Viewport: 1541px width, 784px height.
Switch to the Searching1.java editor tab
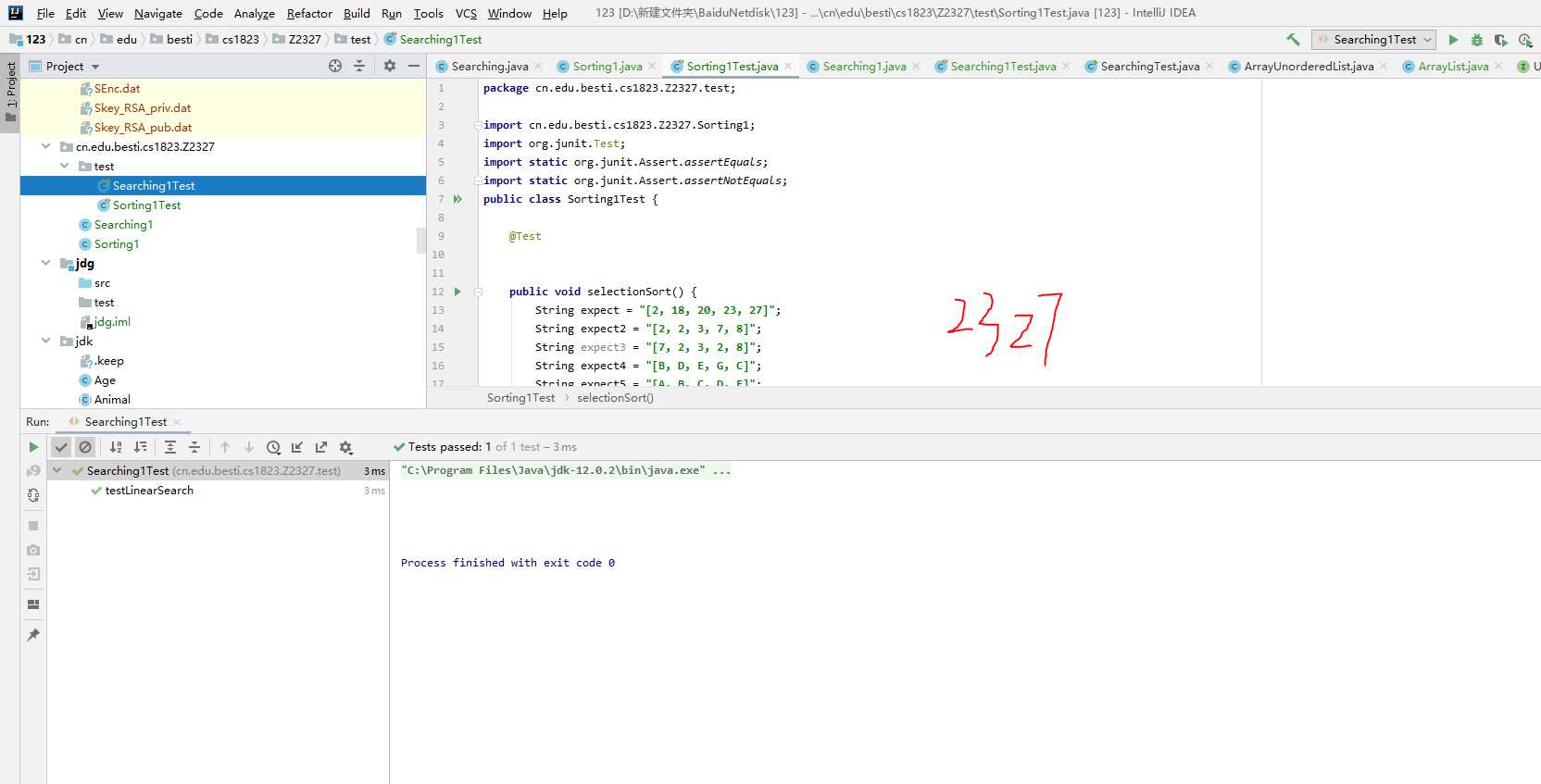(863, 66)
